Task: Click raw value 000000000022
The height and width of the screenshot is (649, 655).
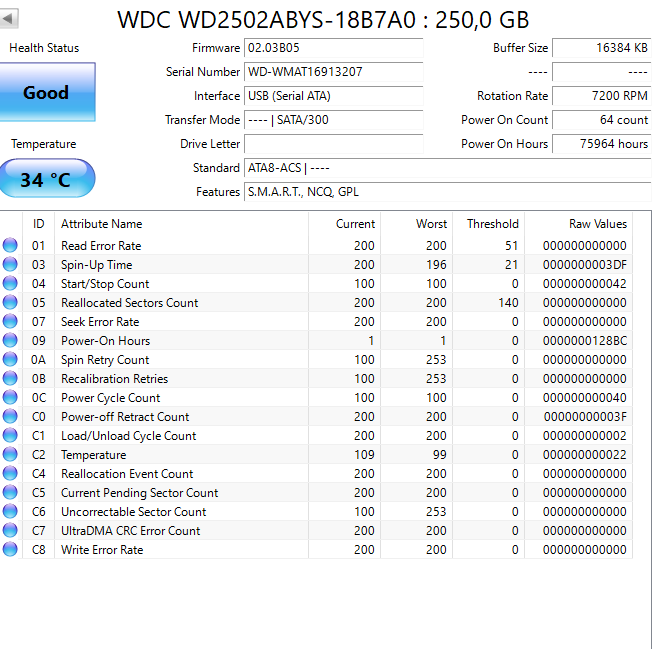Action: 585,455
